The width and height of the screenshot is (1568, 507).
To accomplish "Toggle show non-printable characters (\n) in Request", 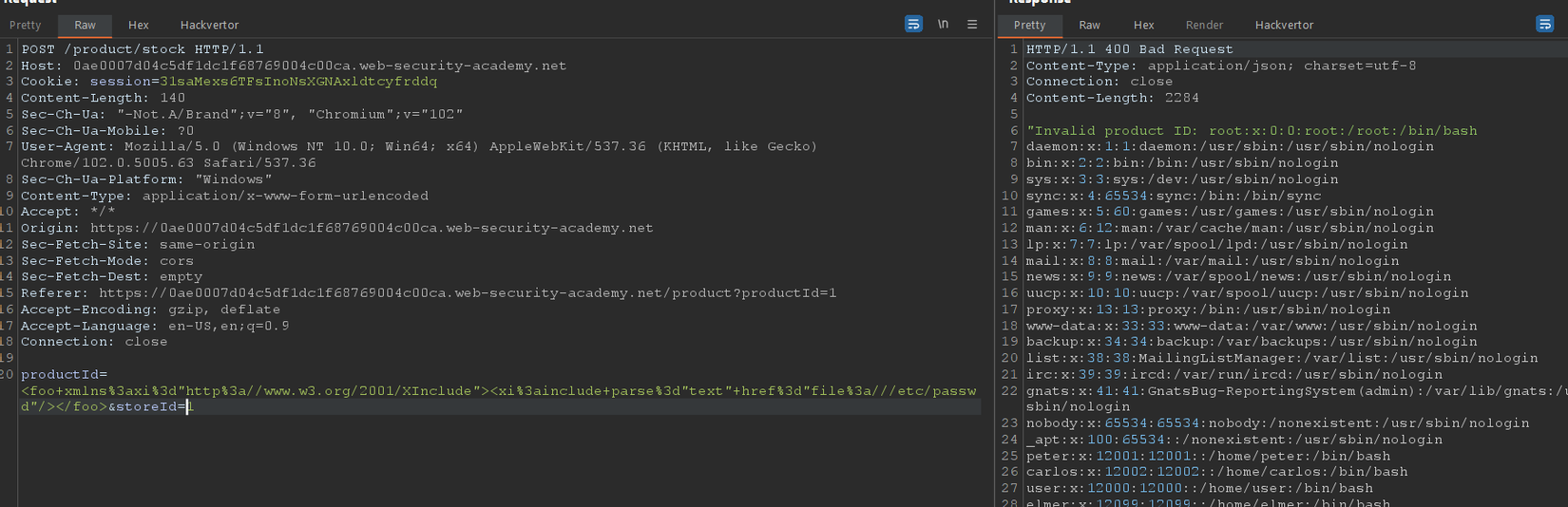I will coord(943,25).
